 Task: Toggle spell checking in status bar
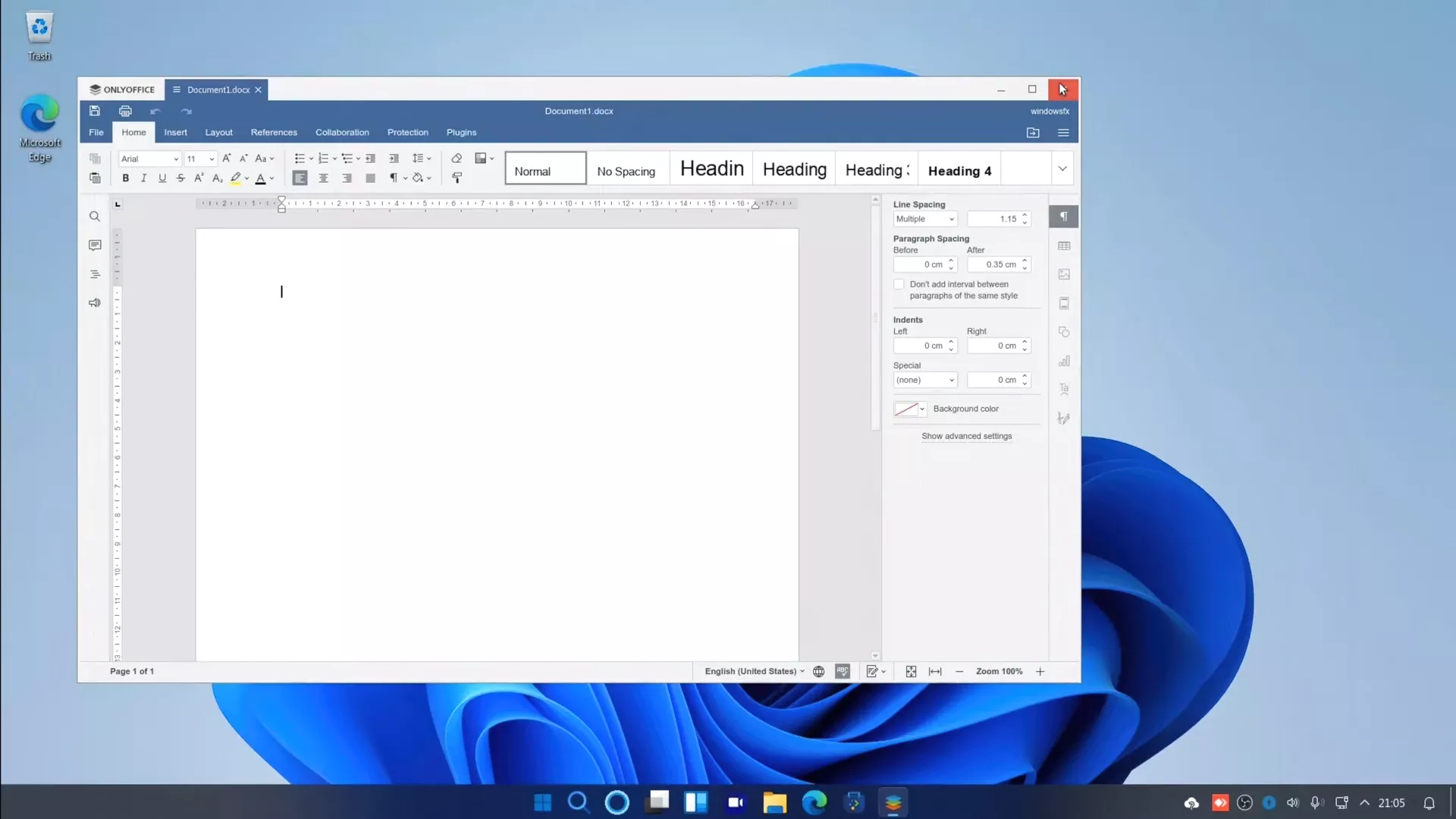pyautogui.click(x=843, y=672)
